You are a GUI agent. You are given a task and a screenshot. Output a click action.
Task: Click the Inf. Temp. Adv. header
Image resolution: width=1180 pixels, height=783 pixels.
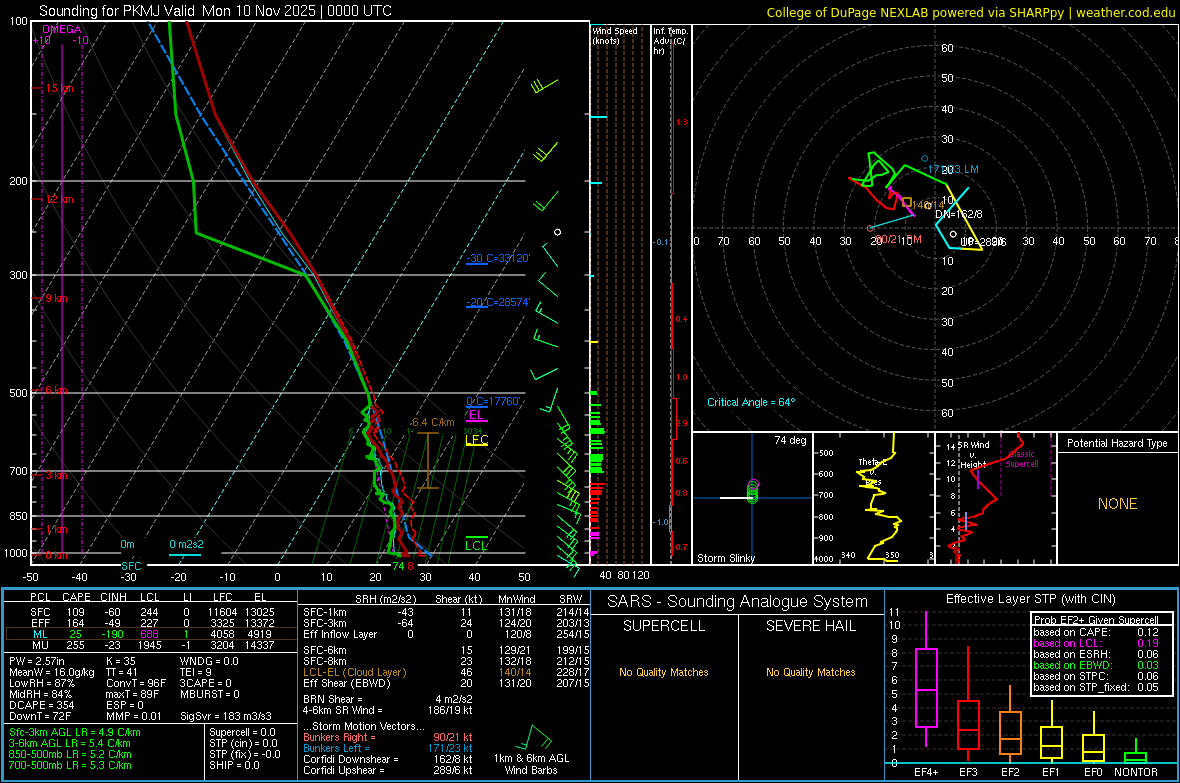[670, 41]
